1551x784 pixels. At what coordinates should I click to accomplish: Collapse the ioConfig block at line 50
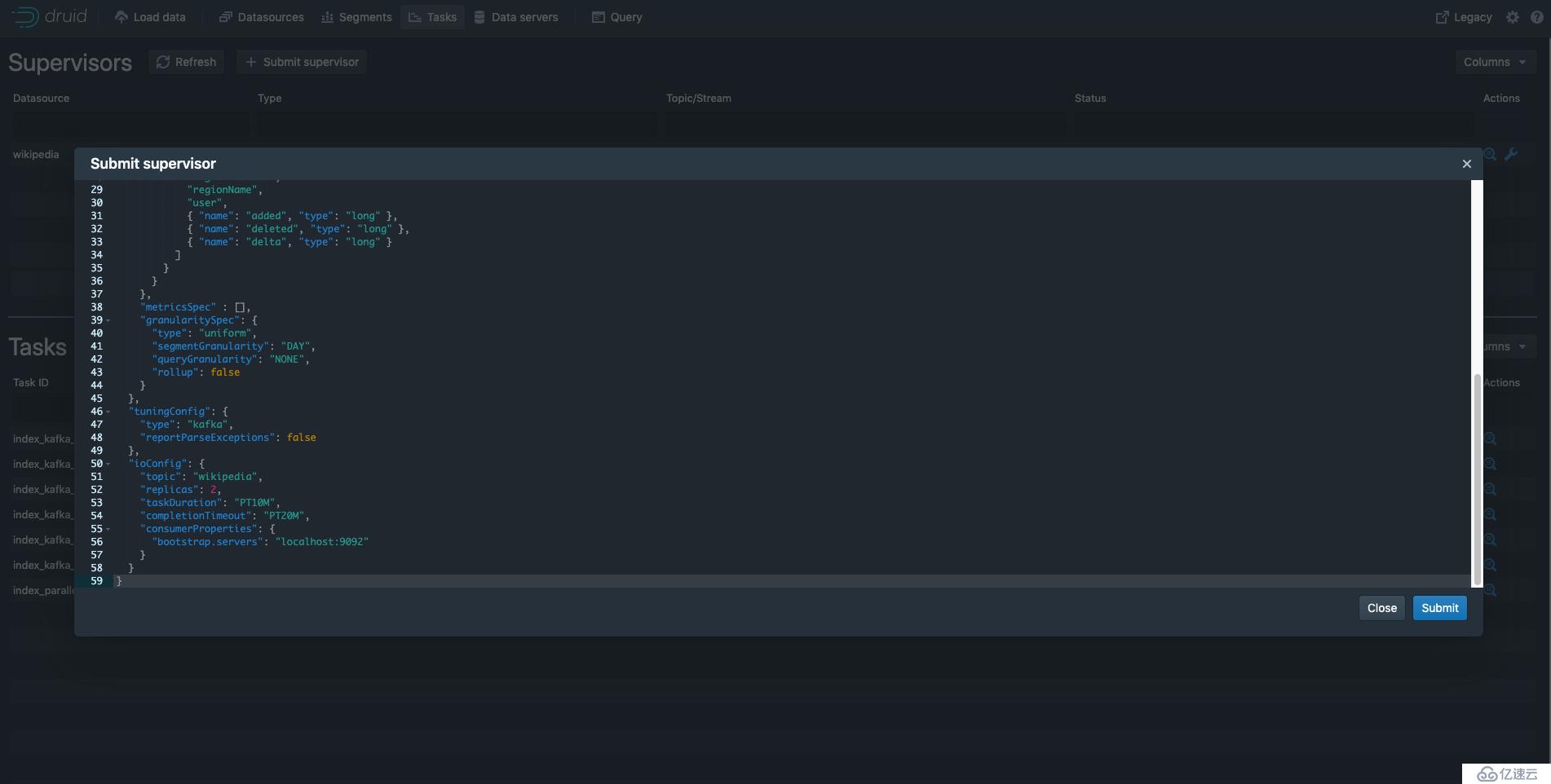pos(108,464)
